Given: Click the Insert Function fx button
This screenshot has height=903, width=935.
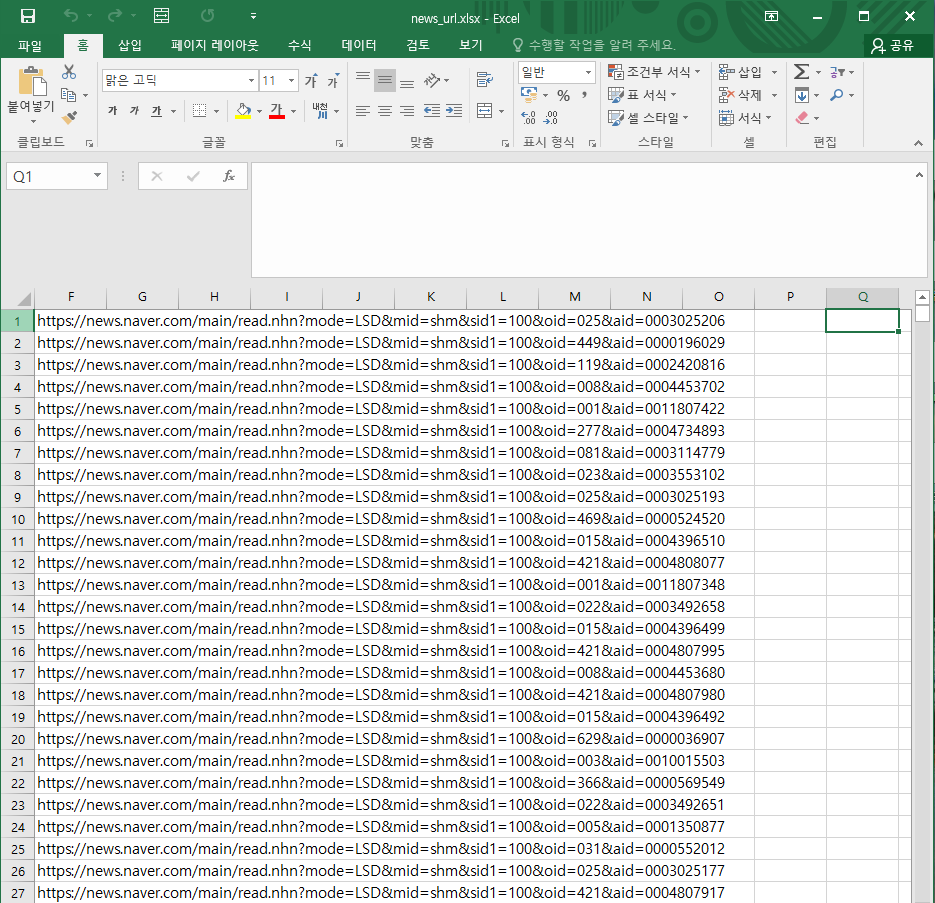Looking at the screenshot, I should 228,176.
